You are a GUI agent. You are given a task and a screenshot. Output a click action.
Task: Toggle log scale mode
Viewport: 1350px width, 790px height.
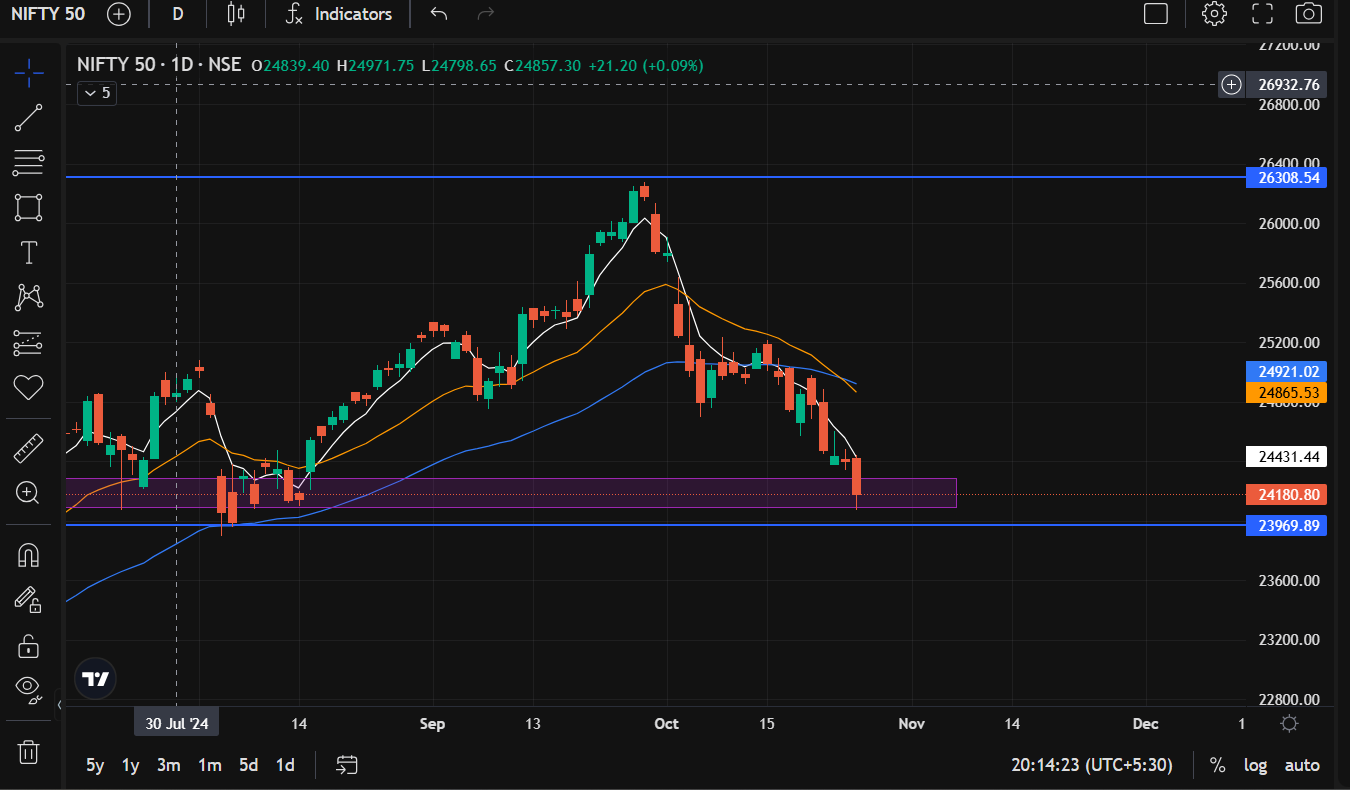pos(1255,765)
